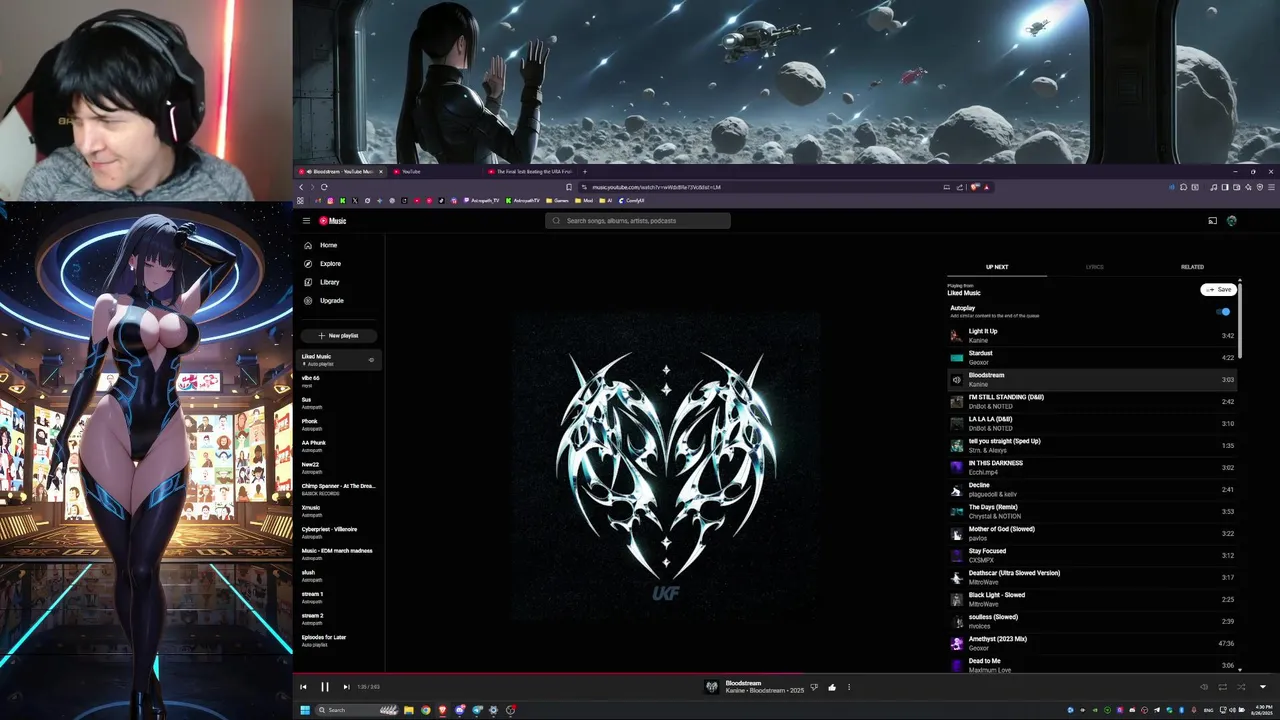
Task: Play Stardust by Geoxor in queue
Action: [1092, 358]
